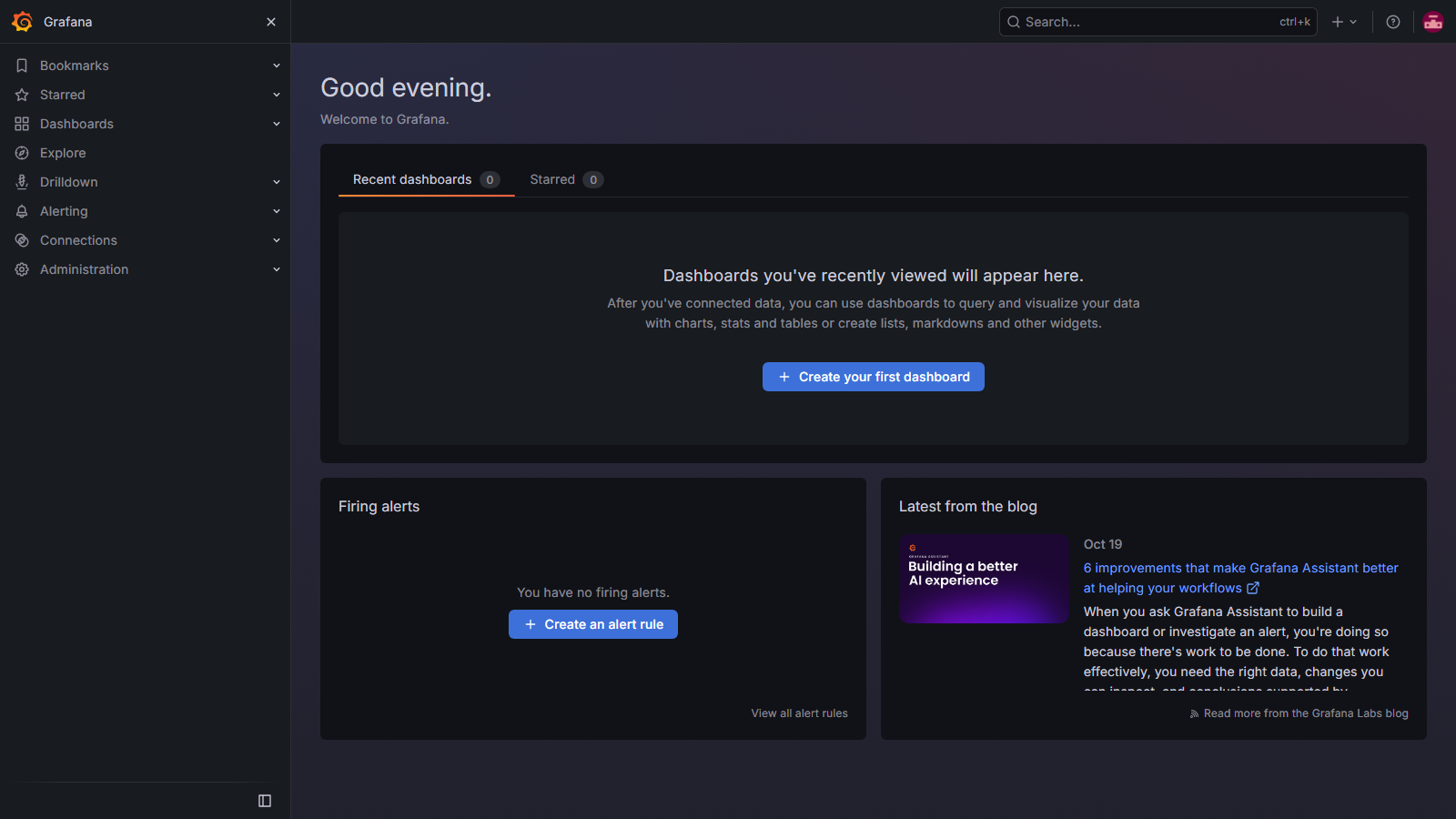The width and height of the screenshot is (1456, 819).
Task: Click the Starred tab count badge
Action: [593, 179]
